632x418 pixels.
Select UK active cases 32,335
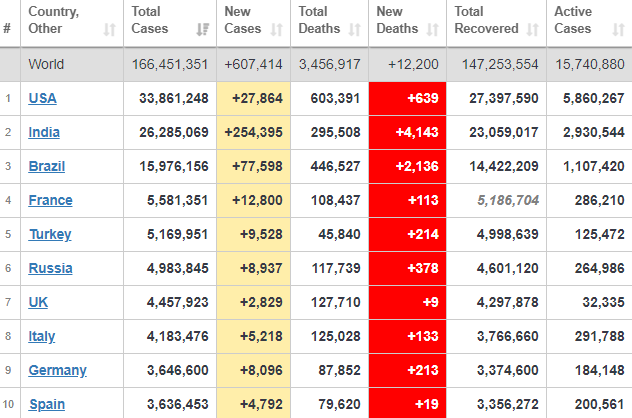coord(603,302)
